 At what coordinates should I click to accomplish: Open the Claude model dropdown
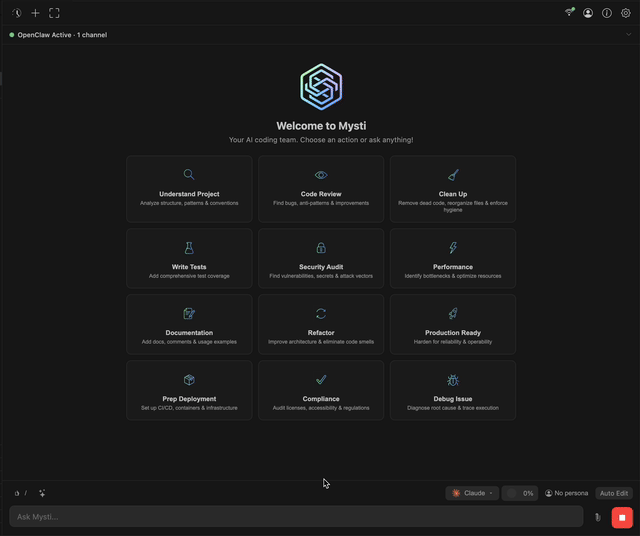[x=472, y=493]
